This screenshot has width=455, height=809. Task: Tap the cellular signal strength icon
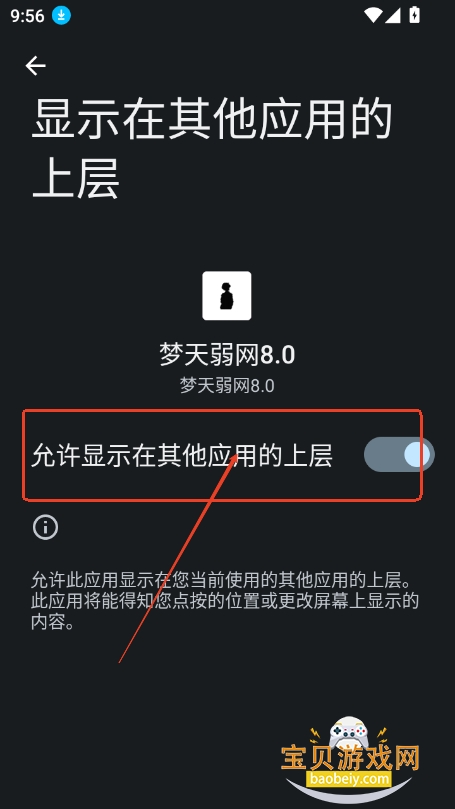[x=393, y=15]
